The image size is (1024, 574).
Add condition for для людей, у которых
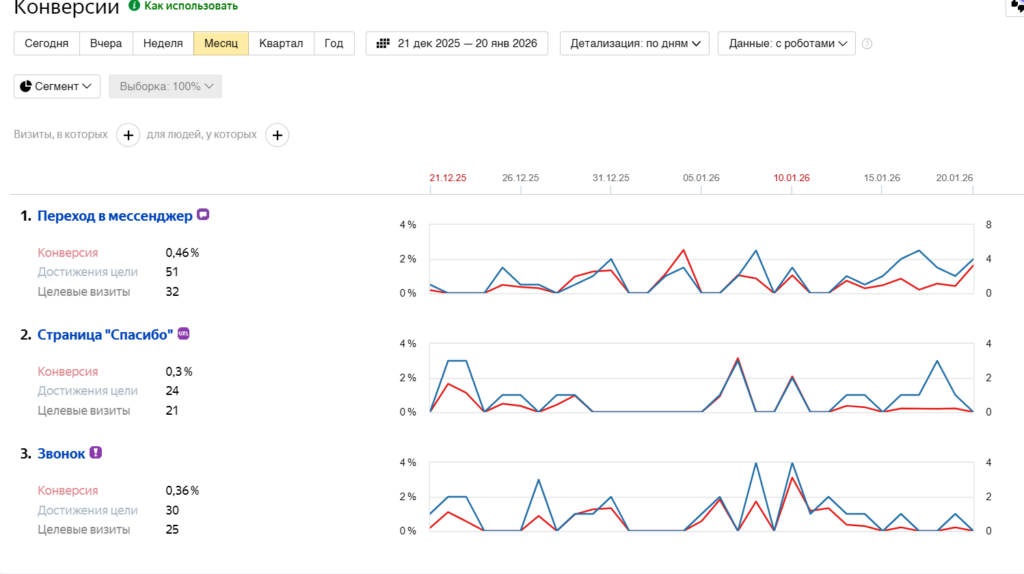[x=277, y=135]
